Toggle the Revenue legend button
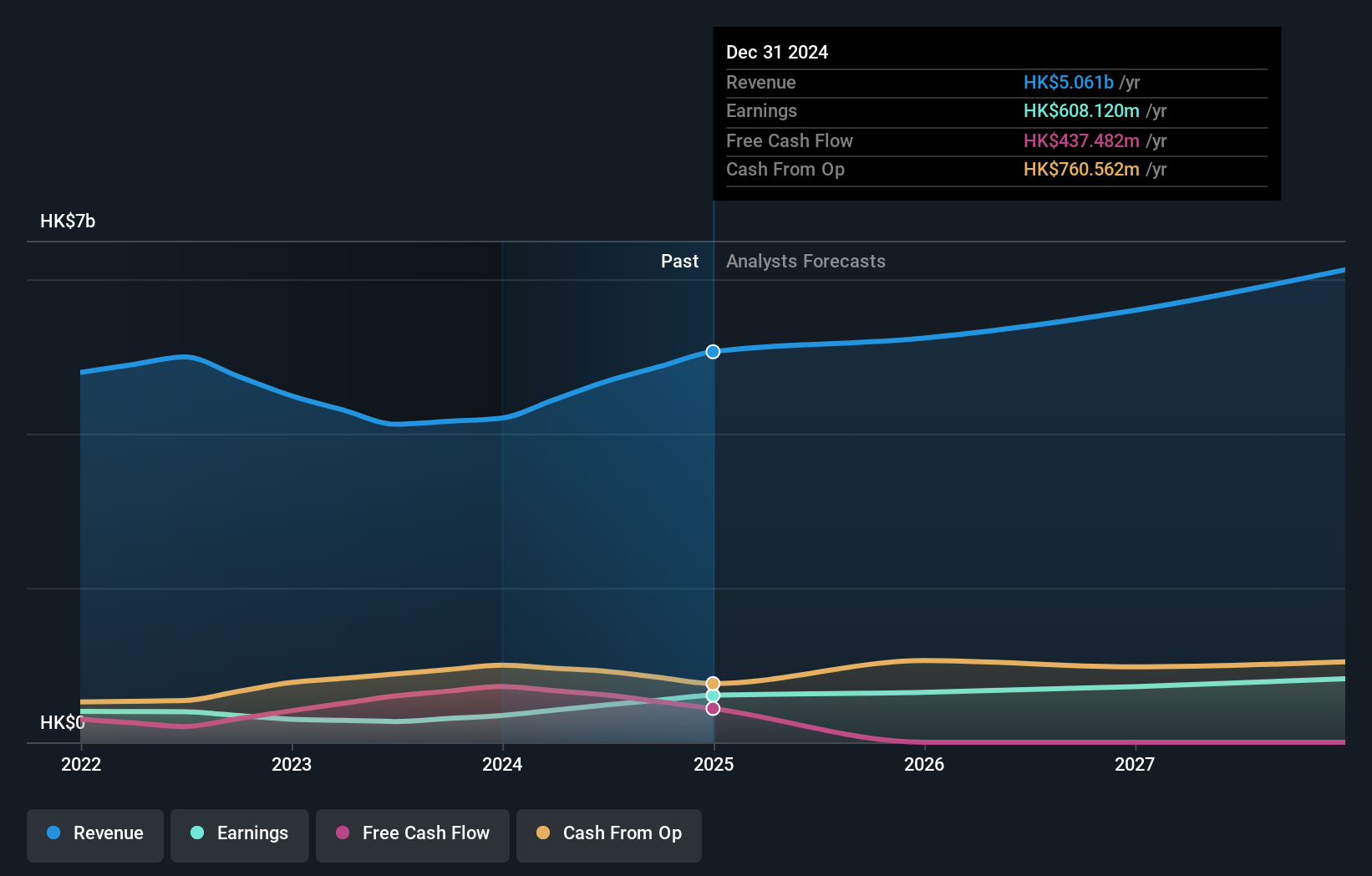 click(95, 835)
